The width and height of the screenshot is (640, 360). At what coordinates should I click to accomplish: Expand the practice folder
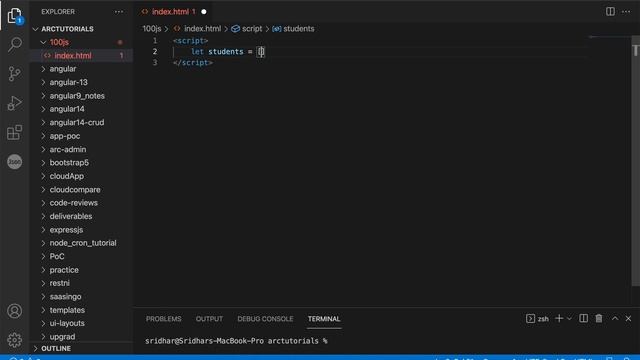64,270
